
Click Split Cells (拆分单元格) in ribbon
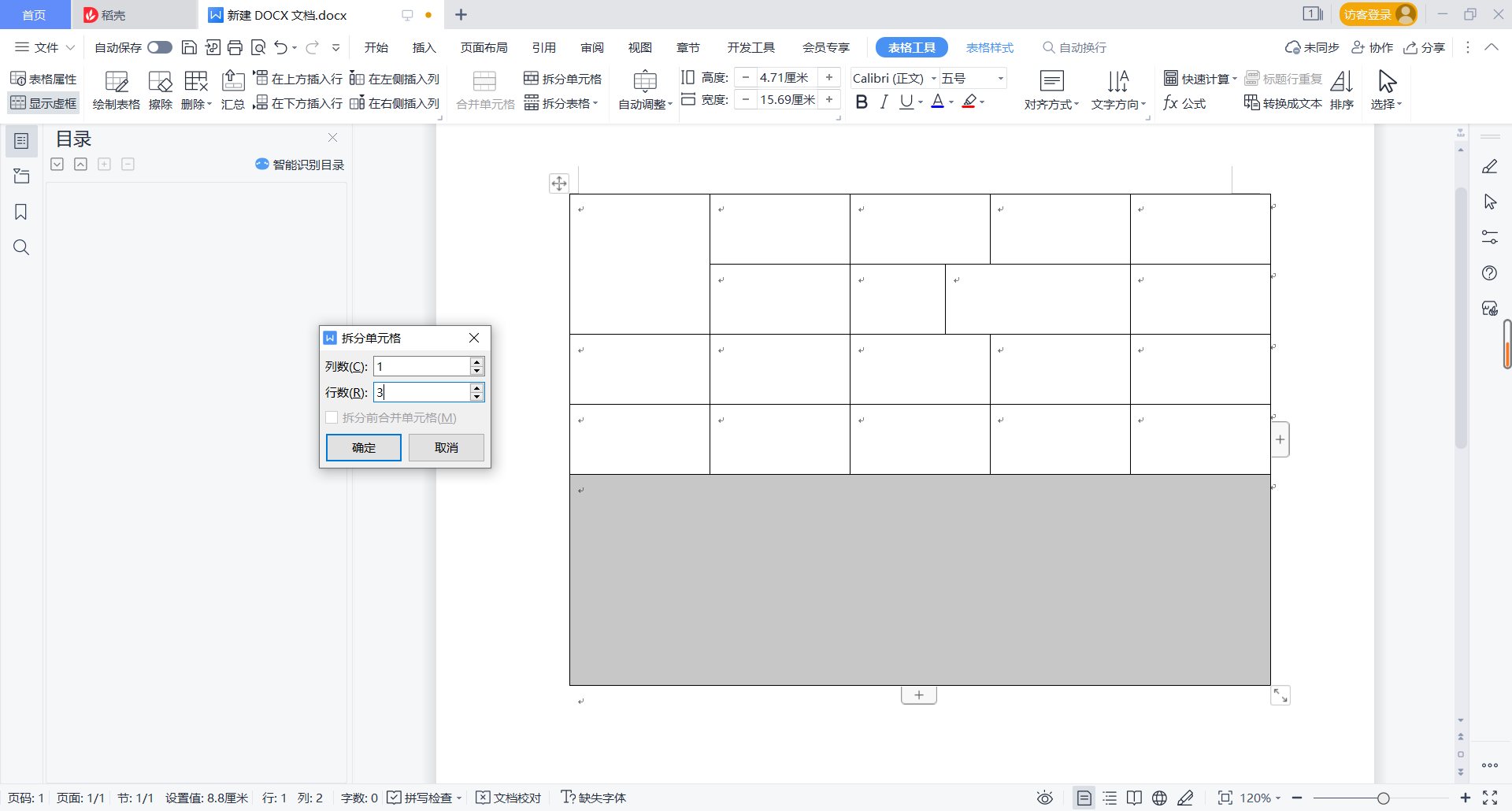tap(563, 79)
